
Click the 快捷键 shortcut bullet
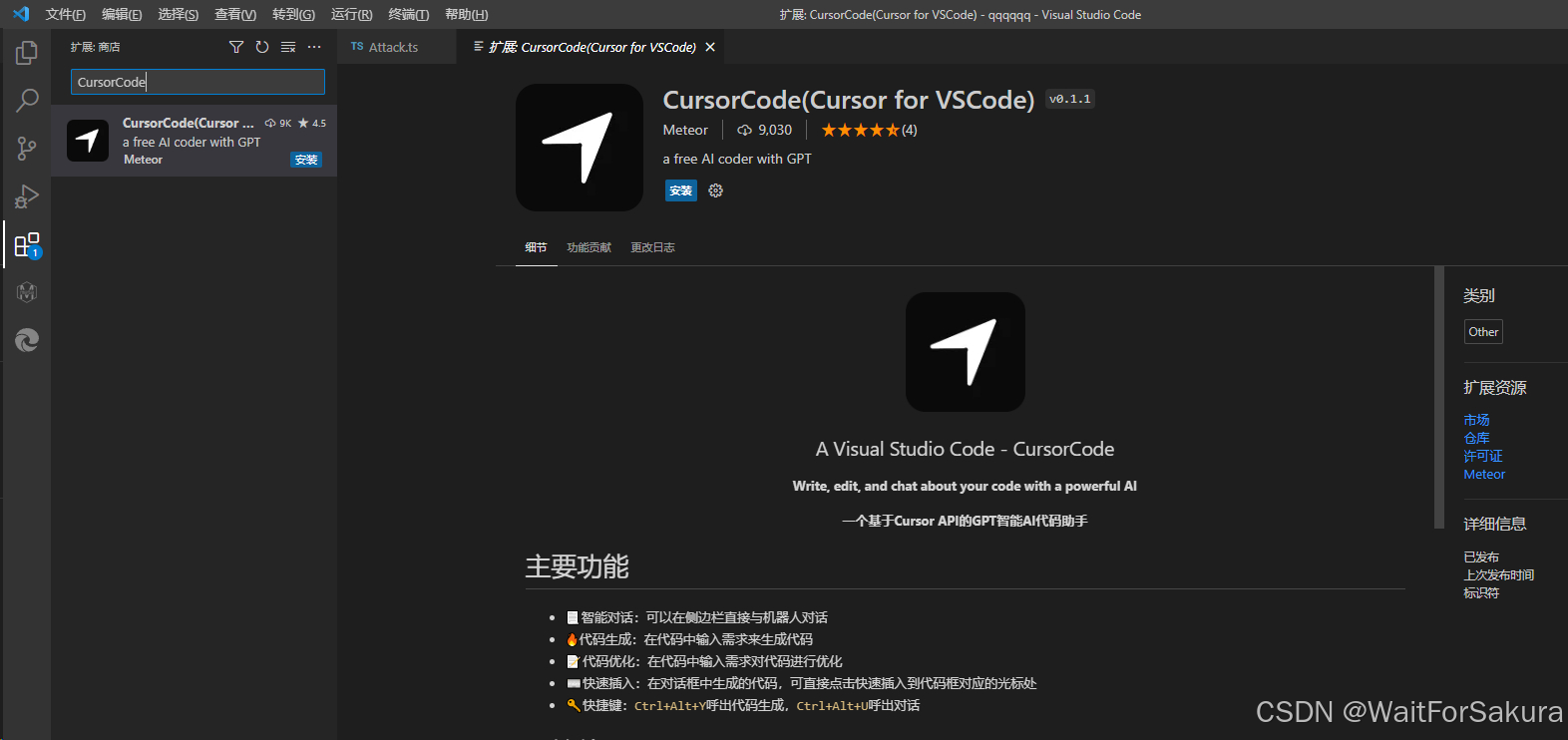point(743,705)
